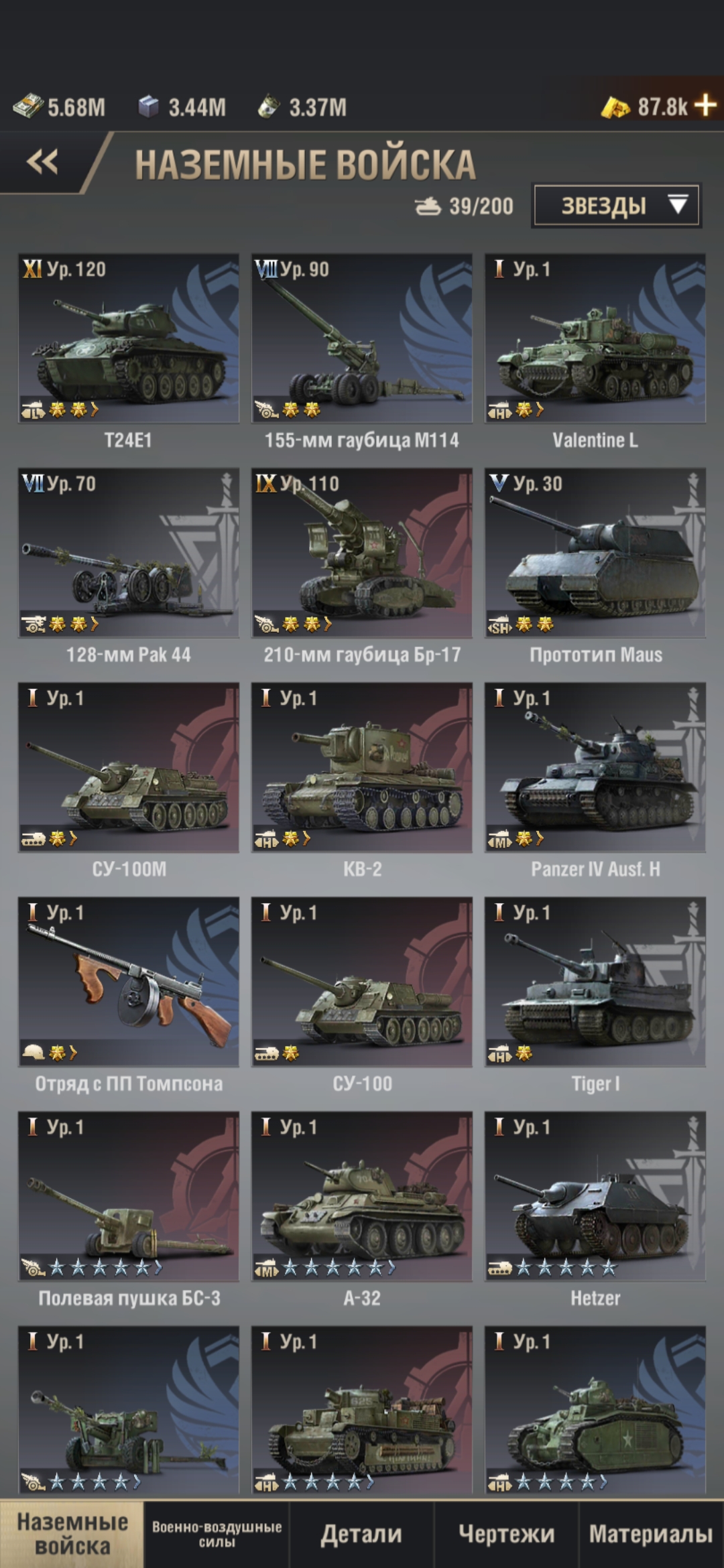Open the Hetzer tank destroyer card
Image resolution: width=724 pixels, height=1568 pixels.
[595, 1209]
